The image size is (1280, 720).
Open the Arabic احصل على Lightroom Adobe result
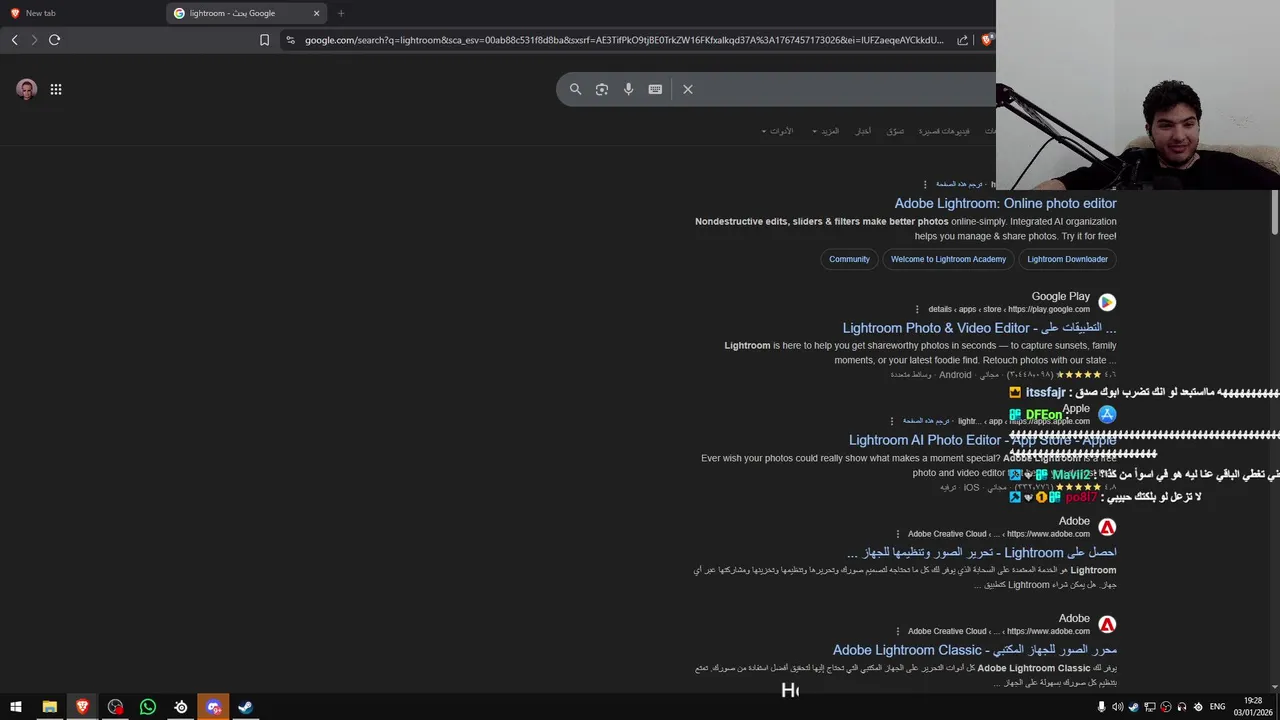coord(981,552)
